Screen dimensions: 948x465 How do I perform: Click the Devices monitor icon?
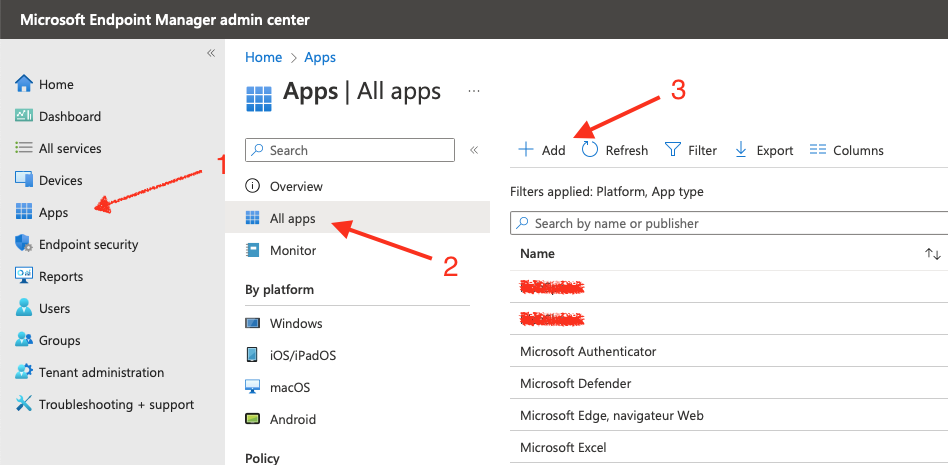[x=24, y=180]
